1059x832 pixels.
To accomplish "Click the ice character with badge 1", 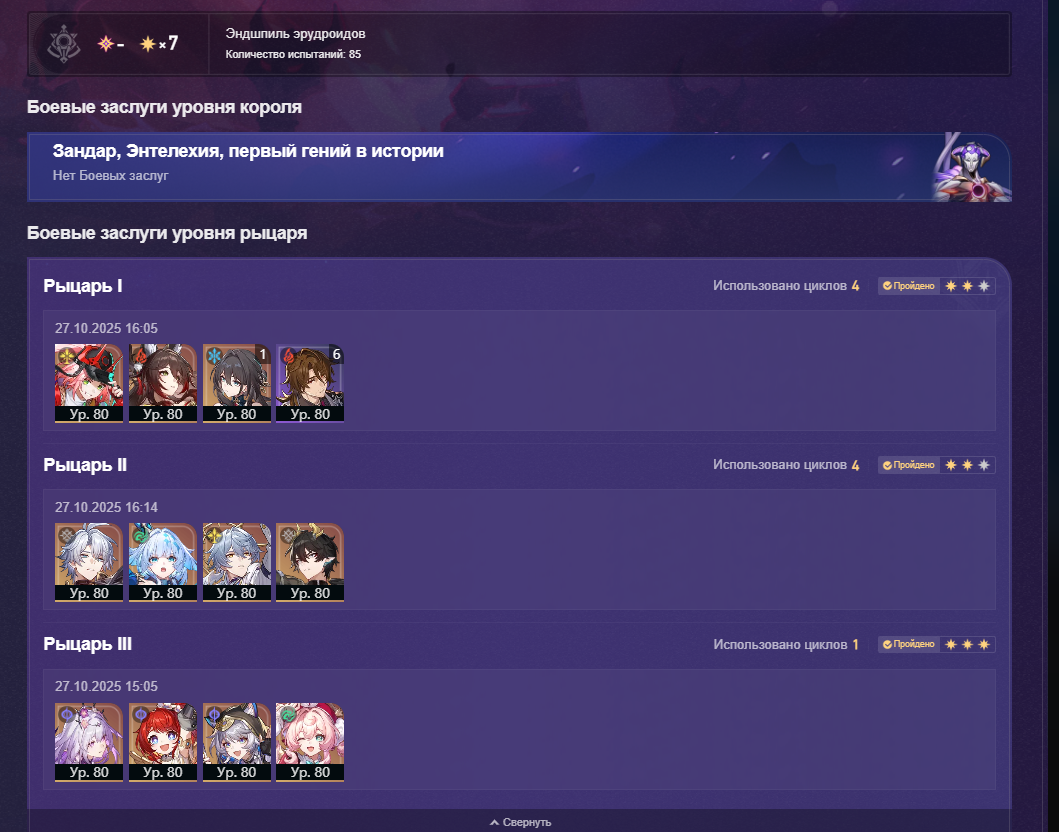I will tap(236, 383).
